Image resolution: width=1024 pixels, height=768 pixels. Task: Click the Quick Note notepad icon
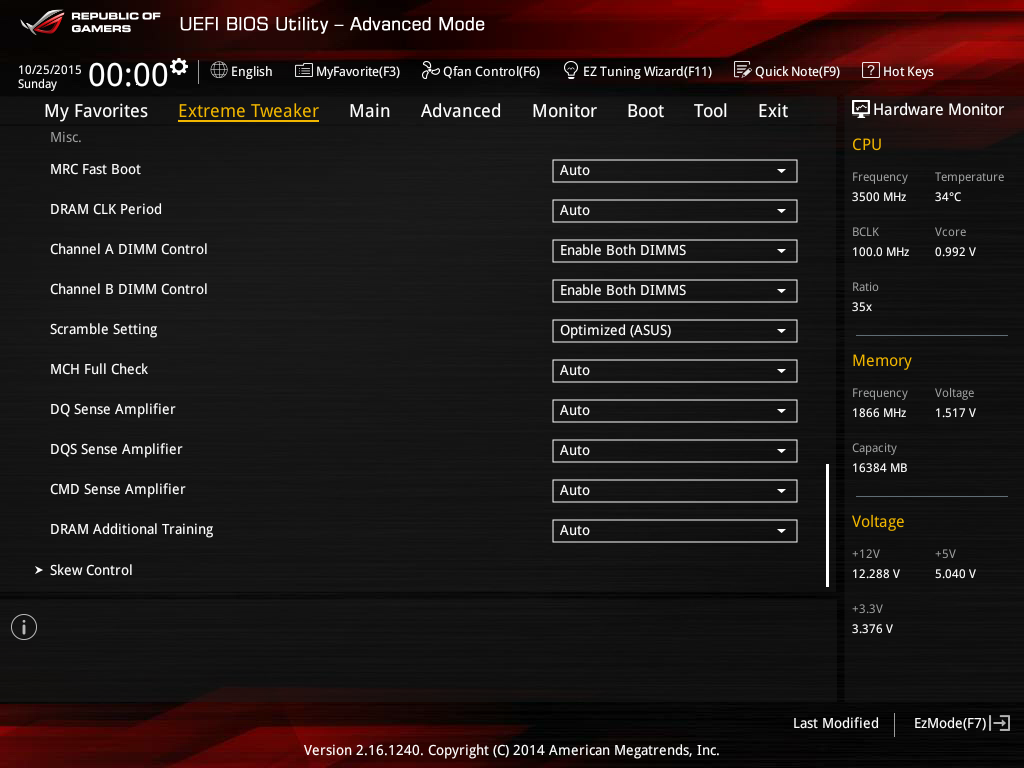(x=743, y=70)
